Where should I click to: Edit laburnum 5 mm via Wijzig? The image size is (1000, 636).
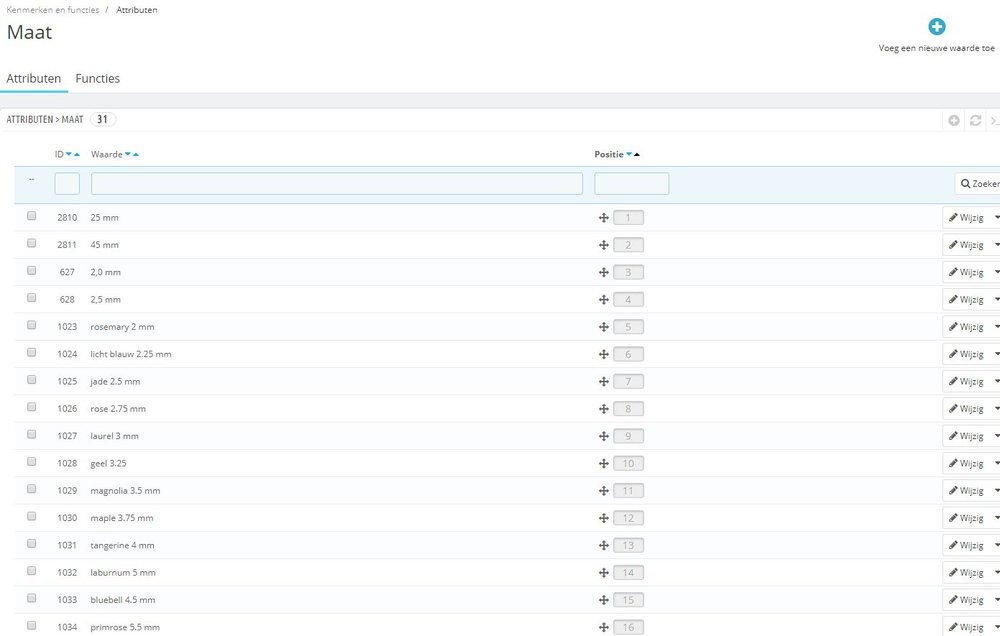click(966, 573)
